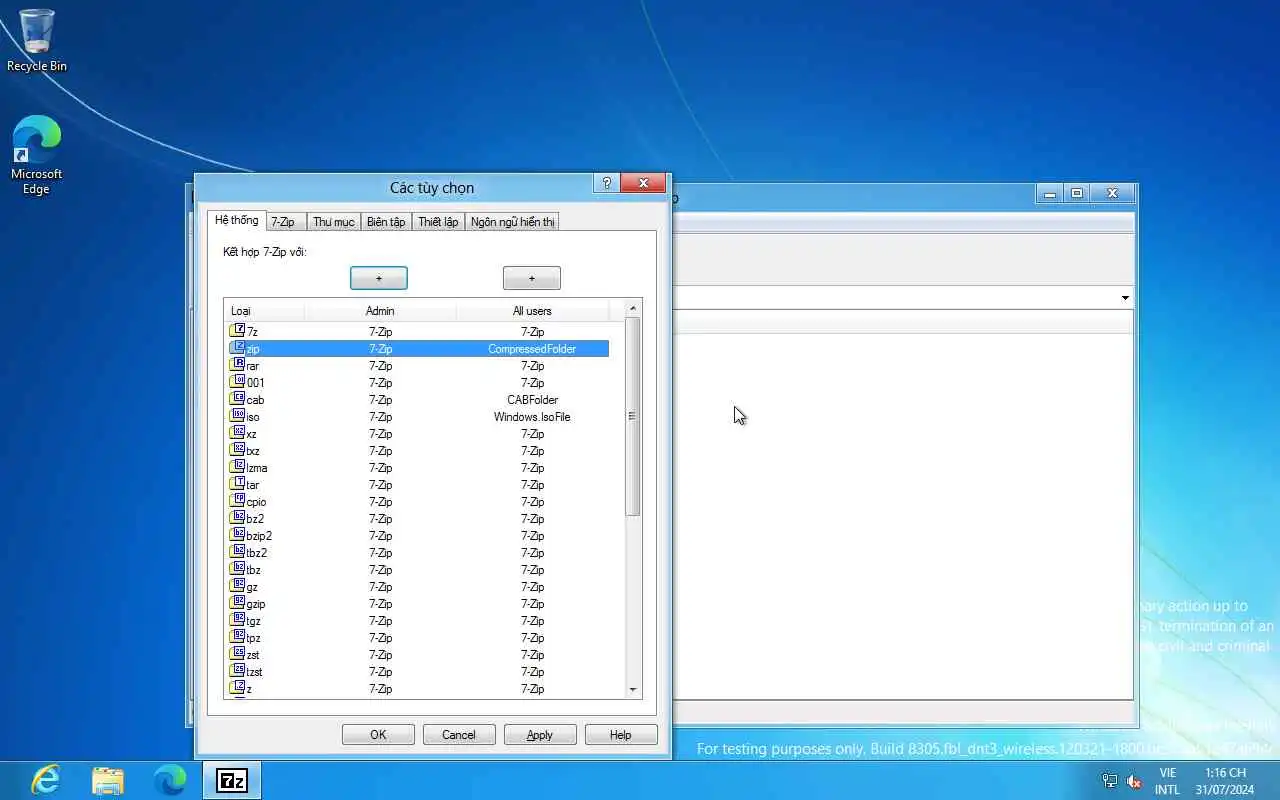
Task: Switch to the Hệ thống tab
Action: click(236, 220)
